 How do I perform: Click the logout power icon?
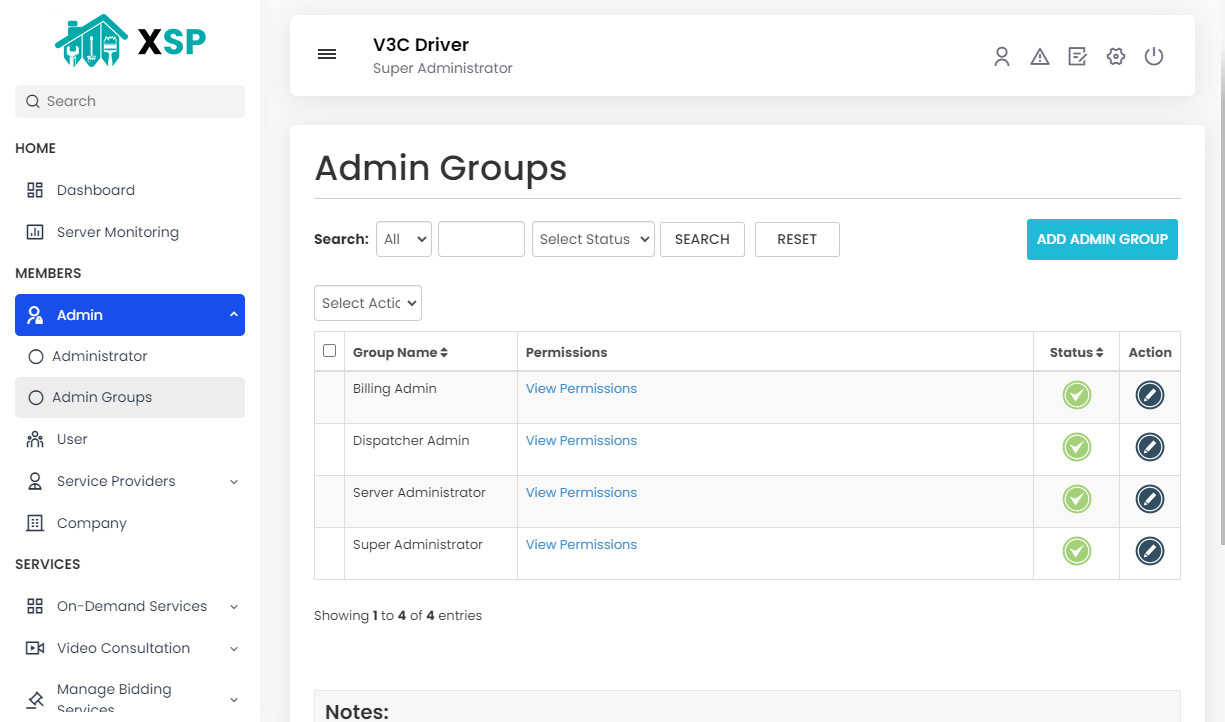[x=1154, y=56]
